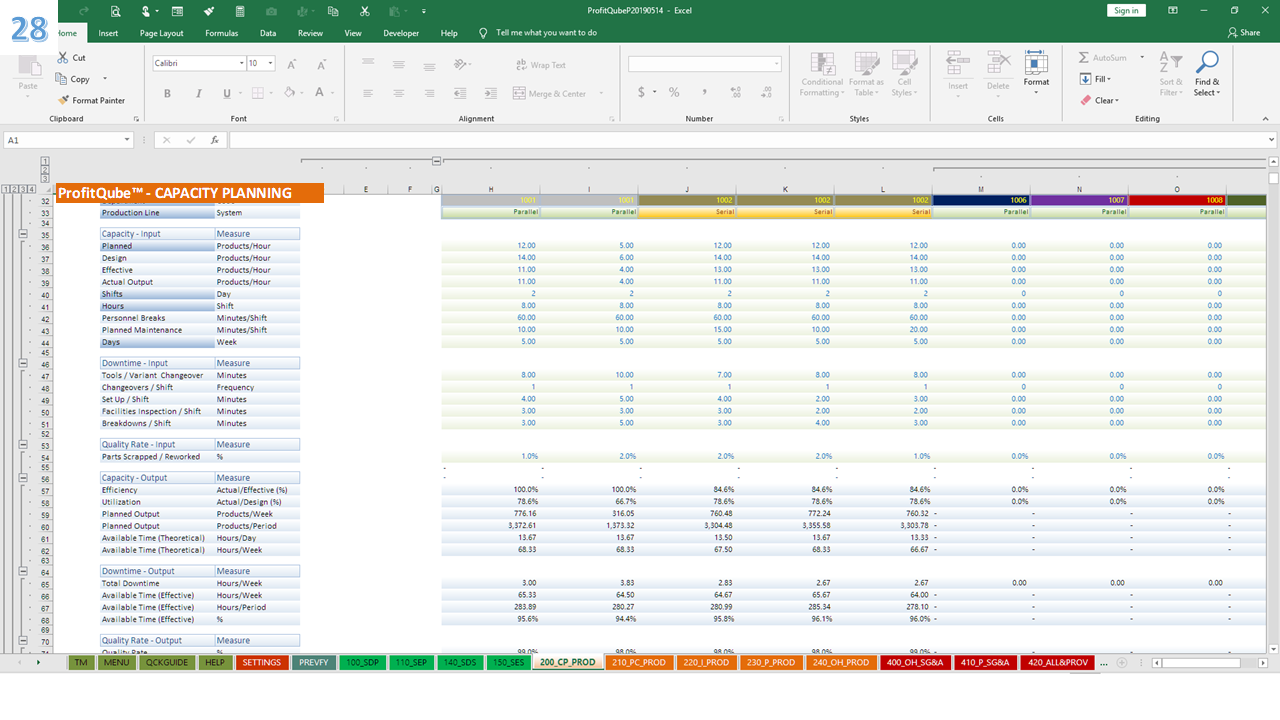Image resolution: width=1280 pixels, height=720 pixels.
Task: Open the Page Layout ribbon tab
Action: coord(161,33)
